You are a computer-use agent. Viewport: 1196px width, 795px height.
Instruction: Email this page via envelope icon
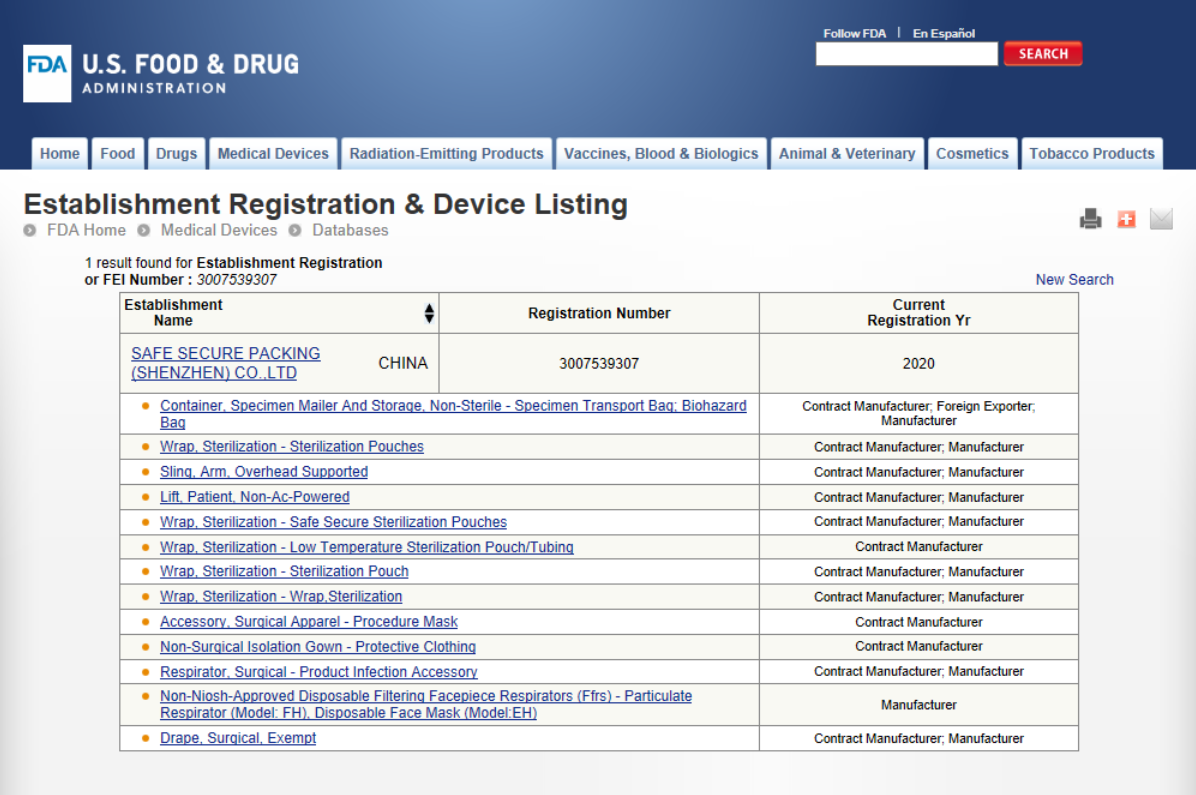[1161, 219]
